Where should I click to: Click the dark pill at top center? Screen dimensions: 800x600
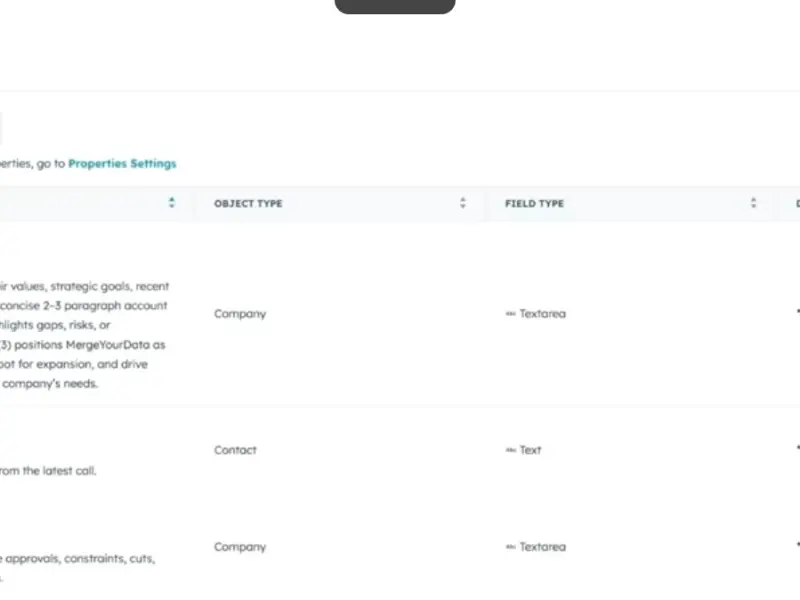tap(395, 6)
